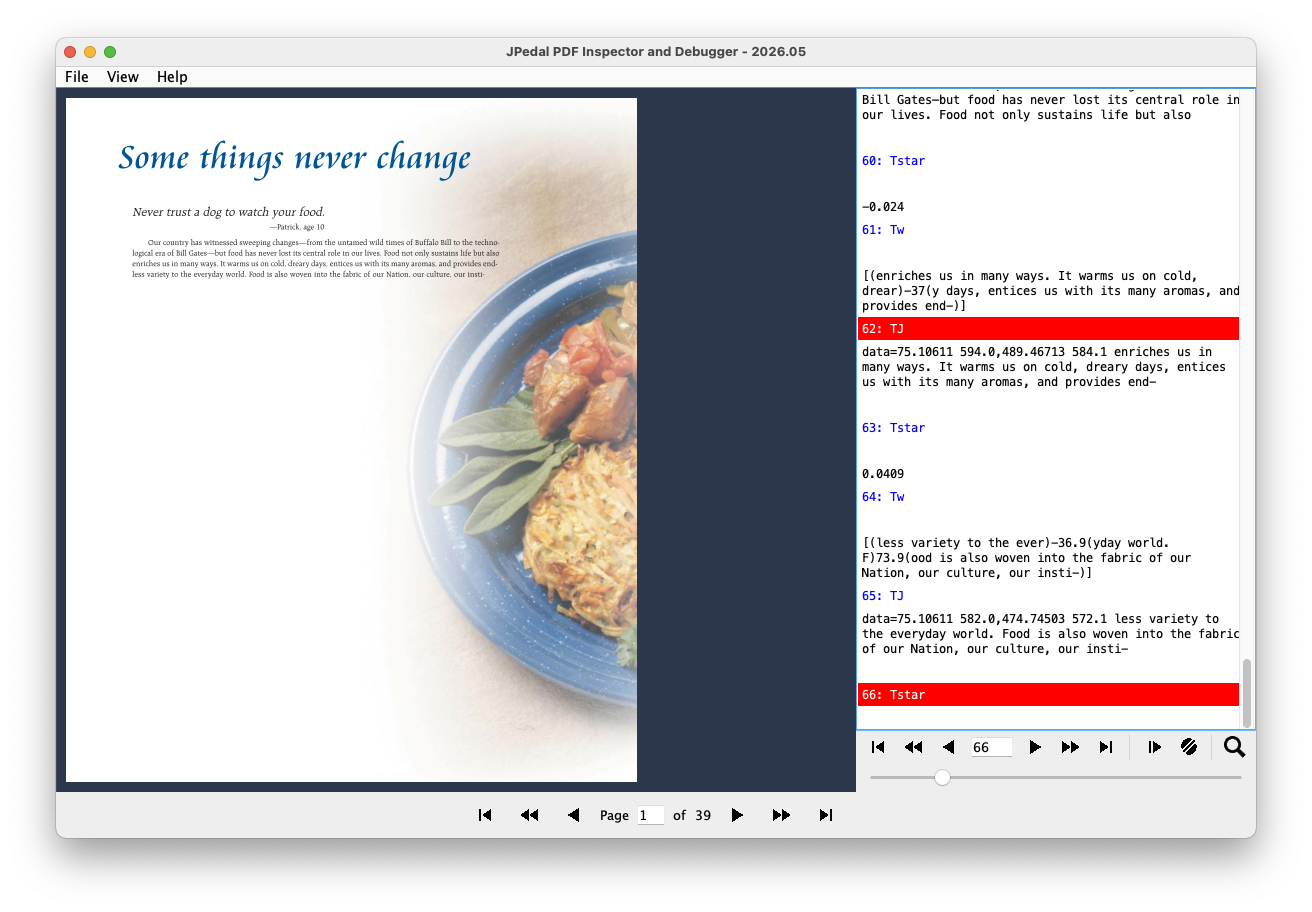Viewport: 1312px width, 912px height.
Task: Go to last page of PDF
Action: pyautogui.click(x=826, y=815)
